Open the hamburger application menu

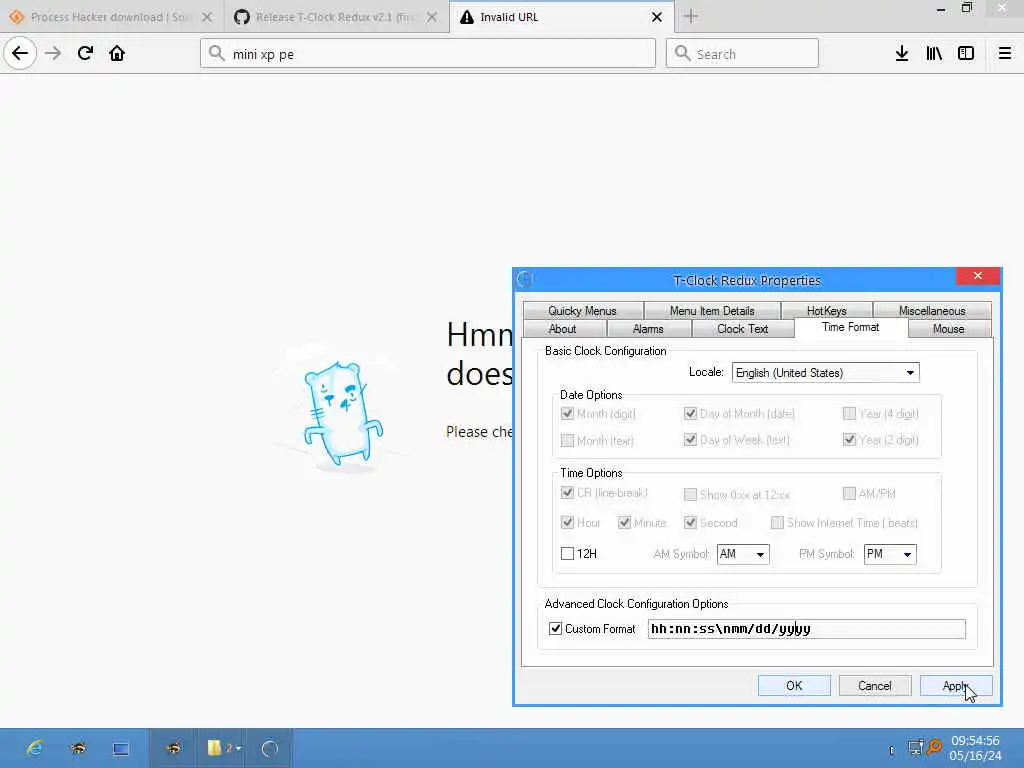coord(1005,54)
